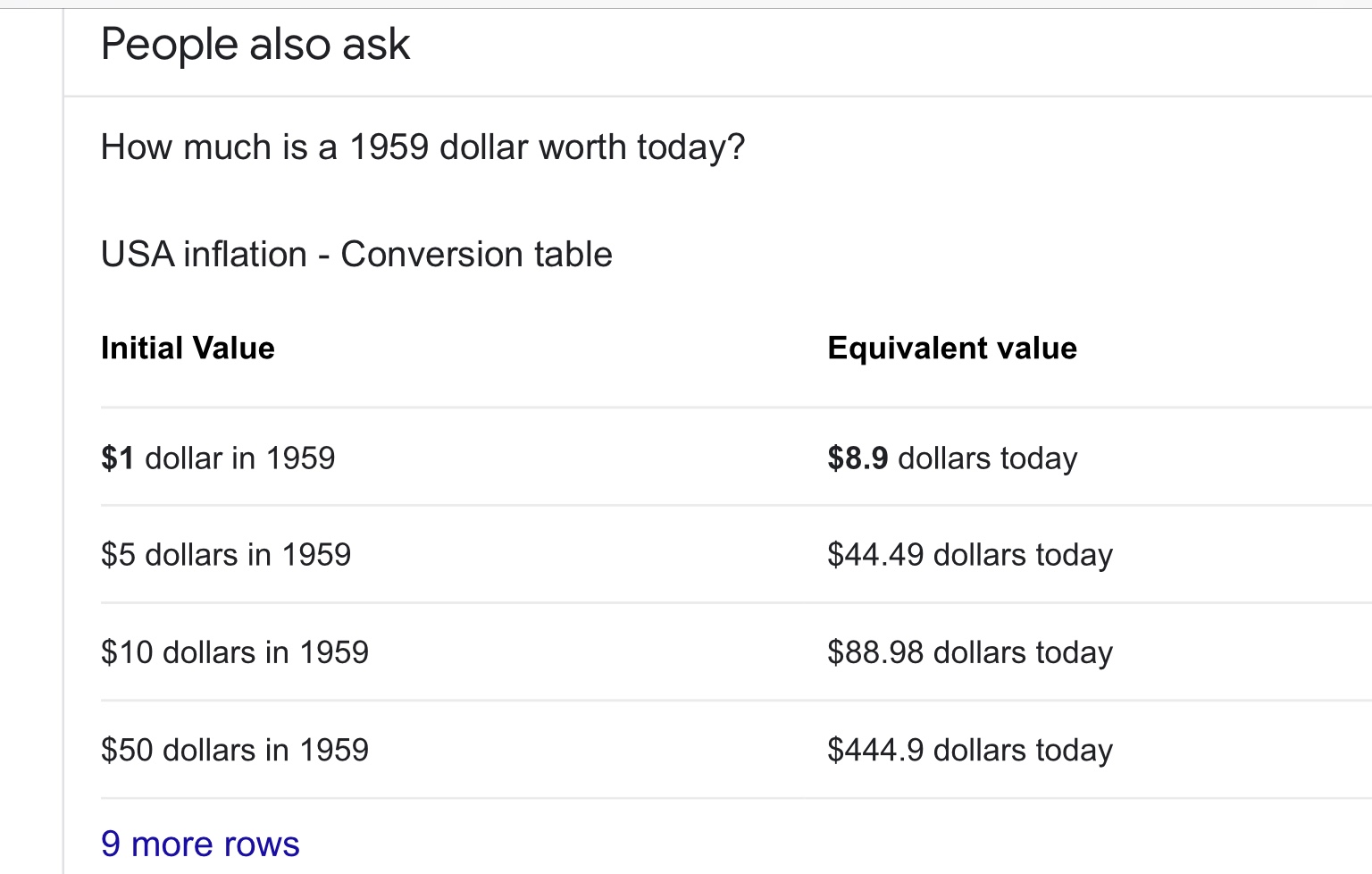Image resolution: width=1372 pixels, height=874 pixels.
Task: Select the "Equivalent value" column header
Action: click(x=952, y=348)
